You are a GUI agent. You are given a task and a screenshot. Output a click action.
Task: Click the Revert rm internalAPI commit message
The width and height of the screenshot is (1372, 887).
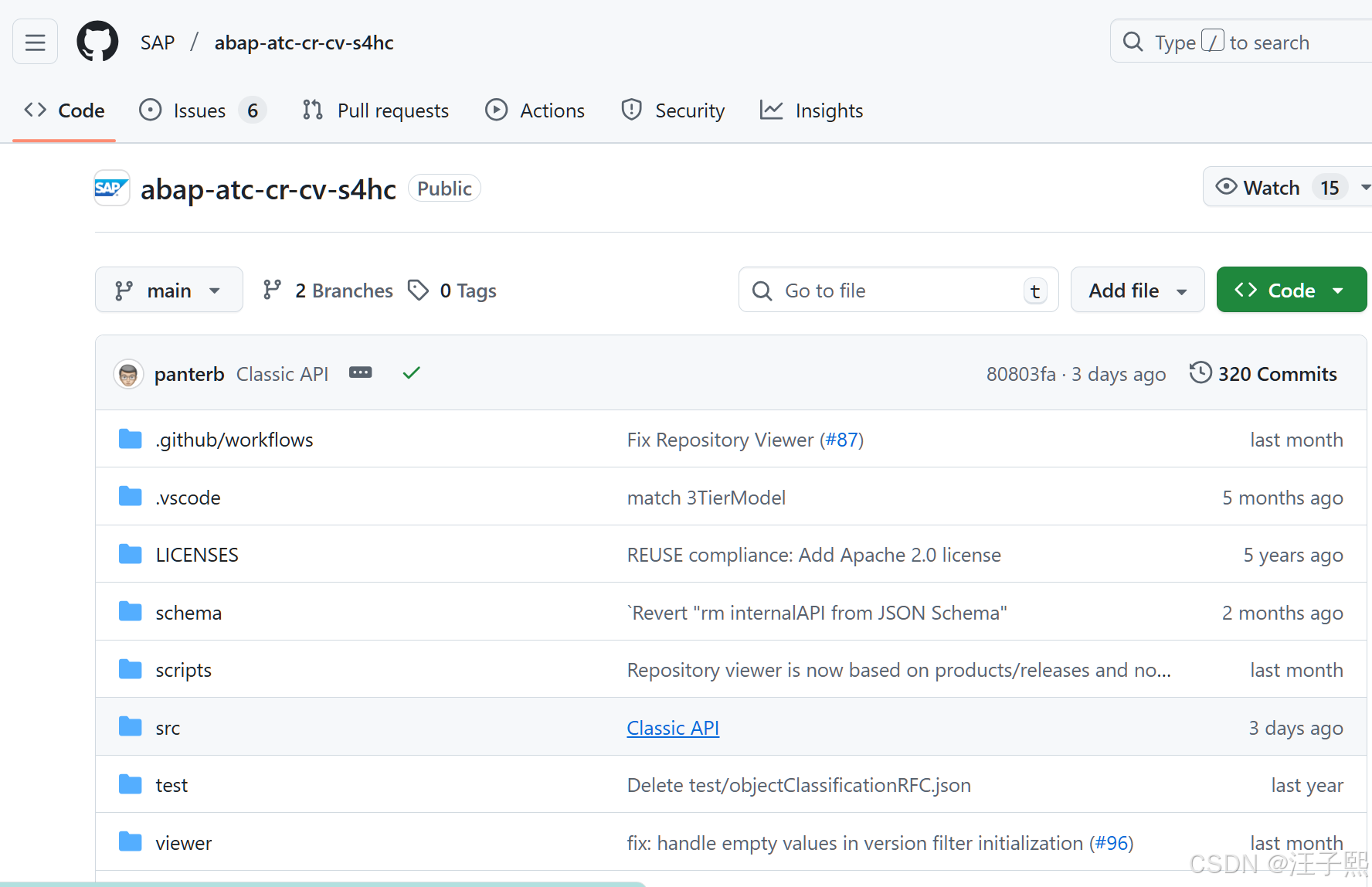(x=817, y=613)
